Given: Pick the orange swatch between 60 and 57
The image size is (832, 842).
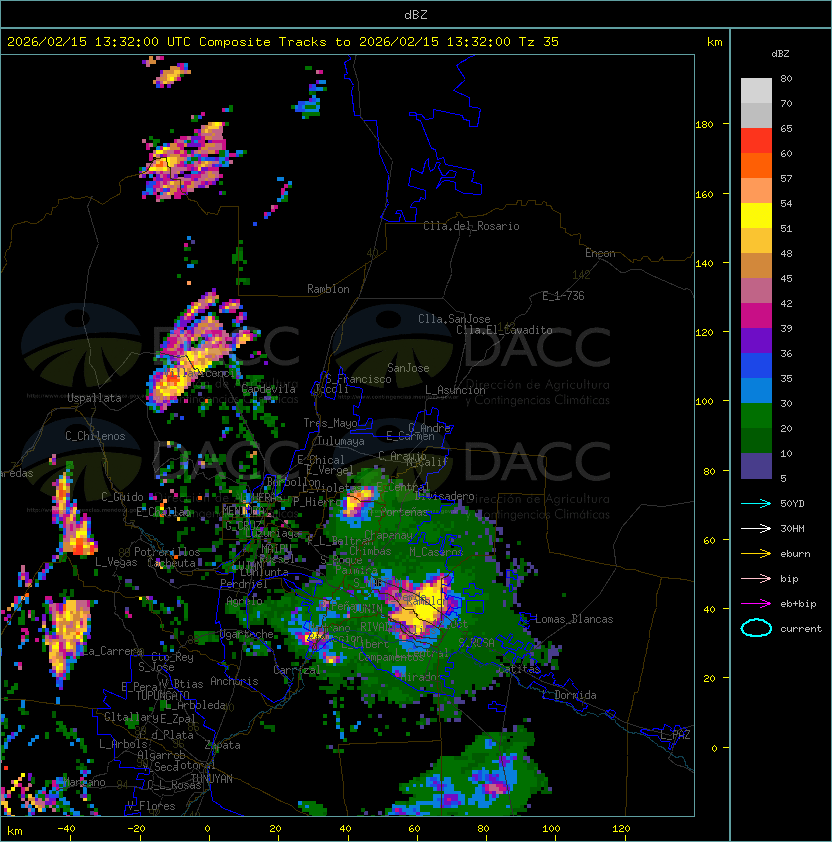Looking at the screenshot, I should [x=756, y=165].
